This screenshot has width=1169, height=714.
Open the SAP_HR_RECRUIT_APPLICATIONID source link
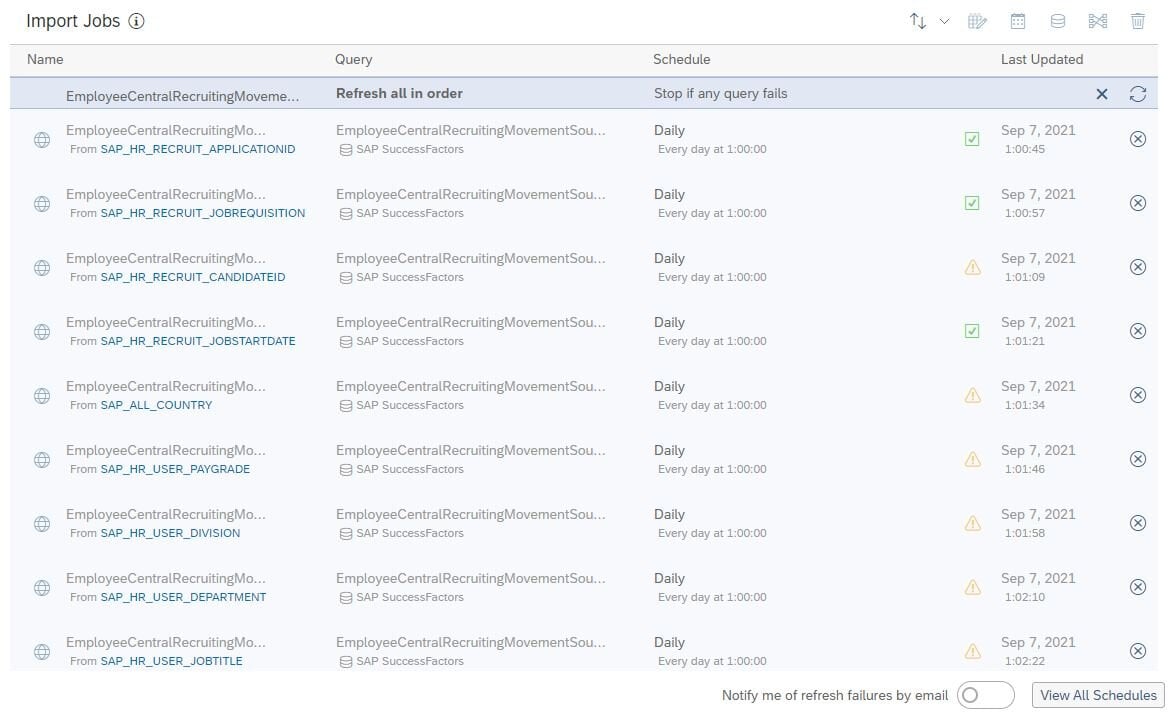(x=197, y=149)
